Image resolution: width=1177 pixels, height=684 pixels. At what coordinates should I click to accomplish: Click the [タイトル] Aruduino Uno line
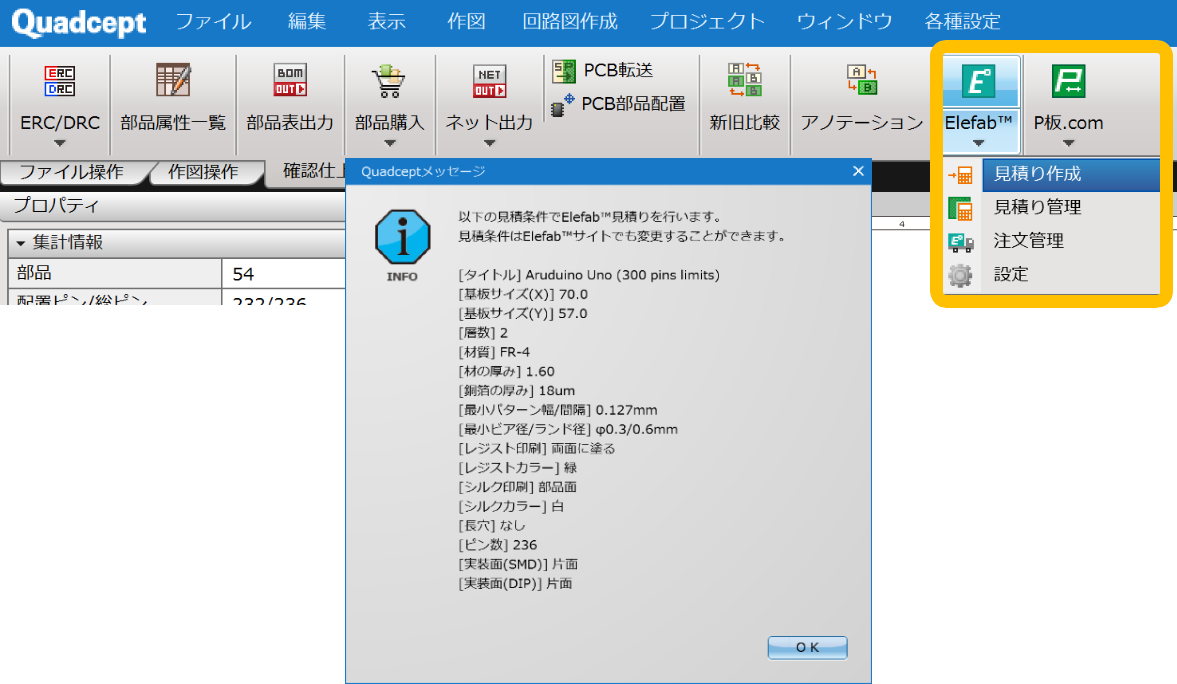pos(588,275)
